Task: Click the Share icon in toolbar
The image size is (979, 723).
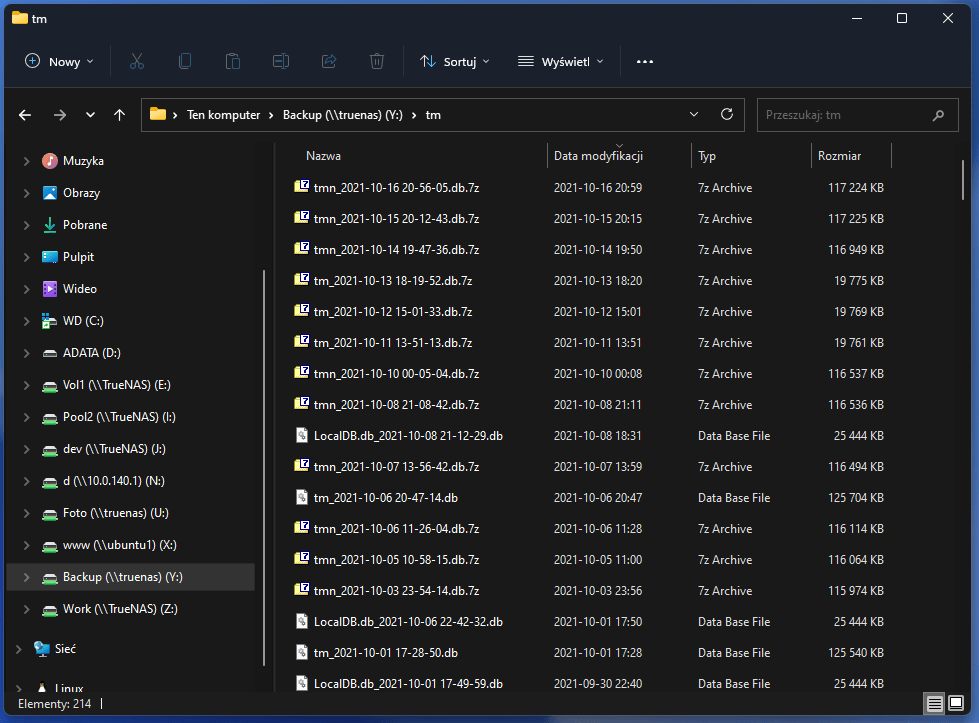Action: point(329,61)
